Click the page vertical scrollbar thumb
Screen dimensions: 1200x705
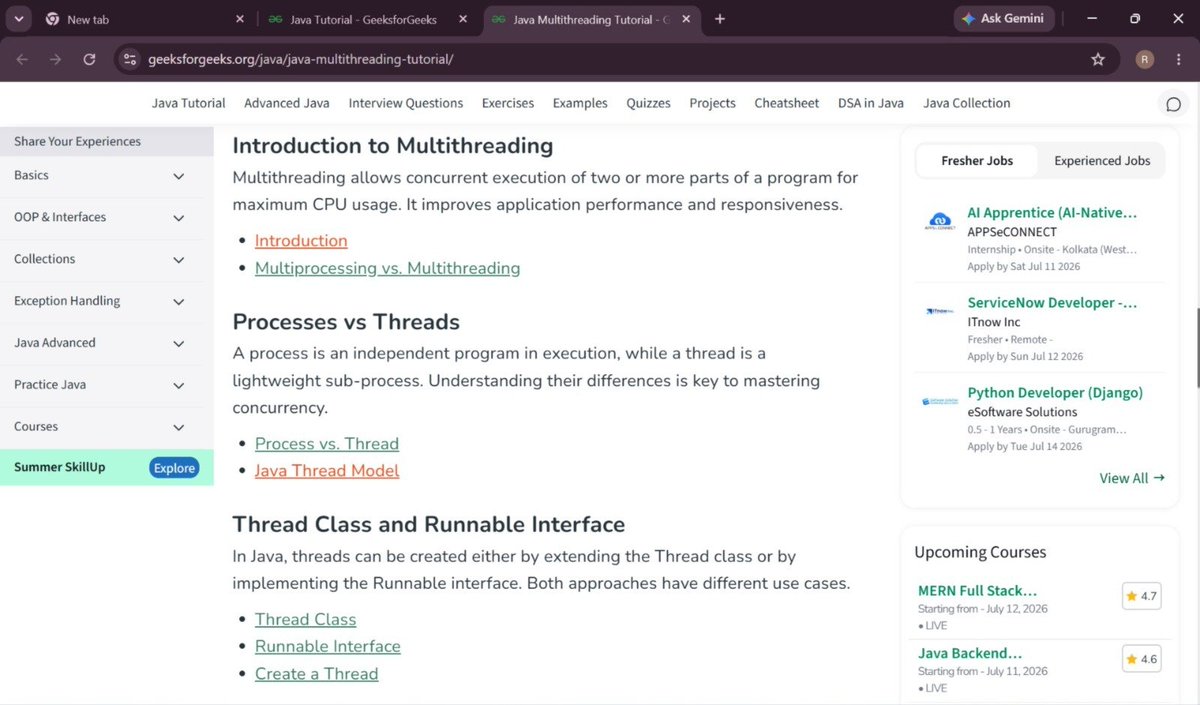pos(1196,348)
